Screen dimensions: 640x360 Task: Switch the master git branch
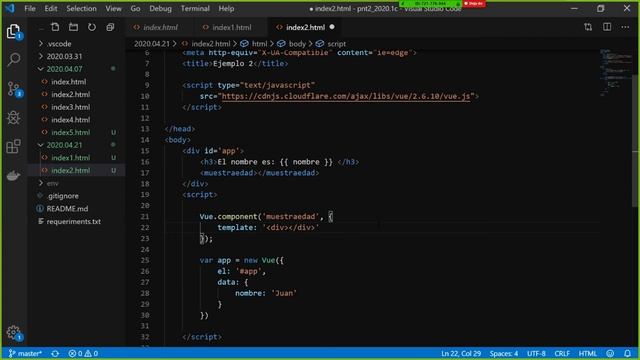(25, 353)
